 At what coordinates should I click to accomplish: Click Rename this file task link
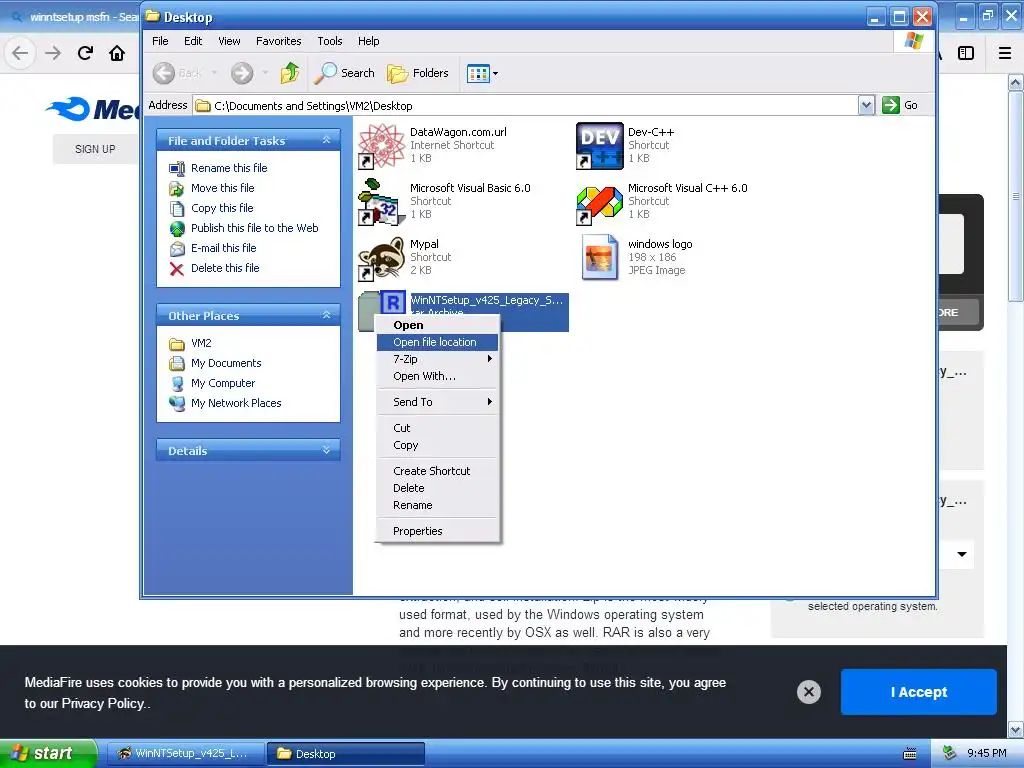point(229,168)
